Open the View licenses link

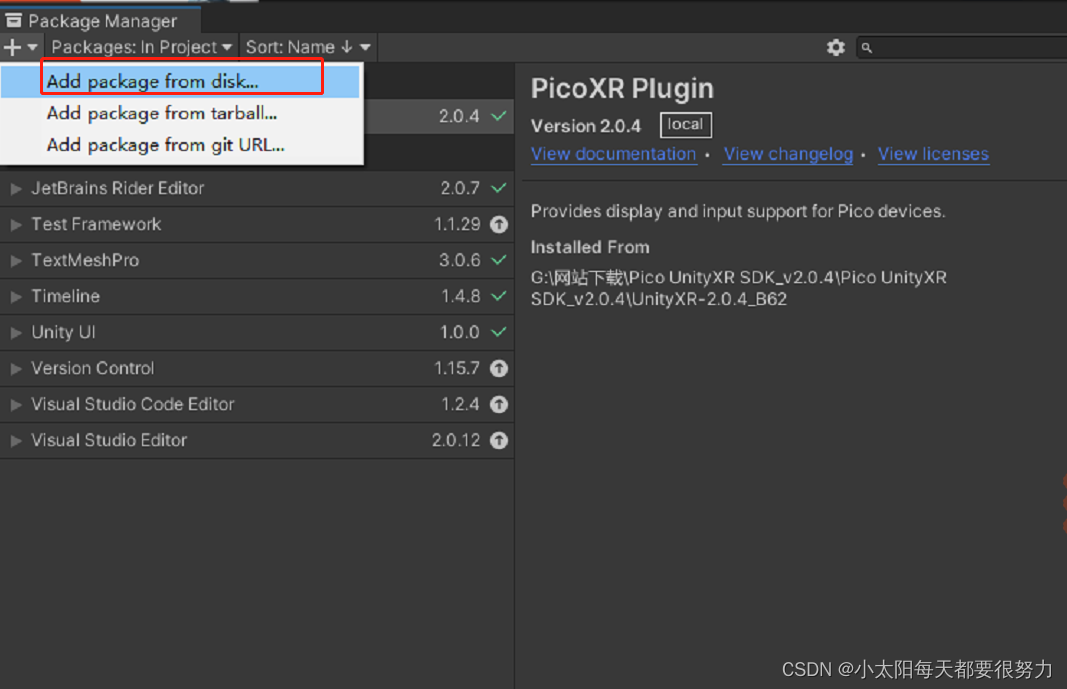tap(933, 154)
